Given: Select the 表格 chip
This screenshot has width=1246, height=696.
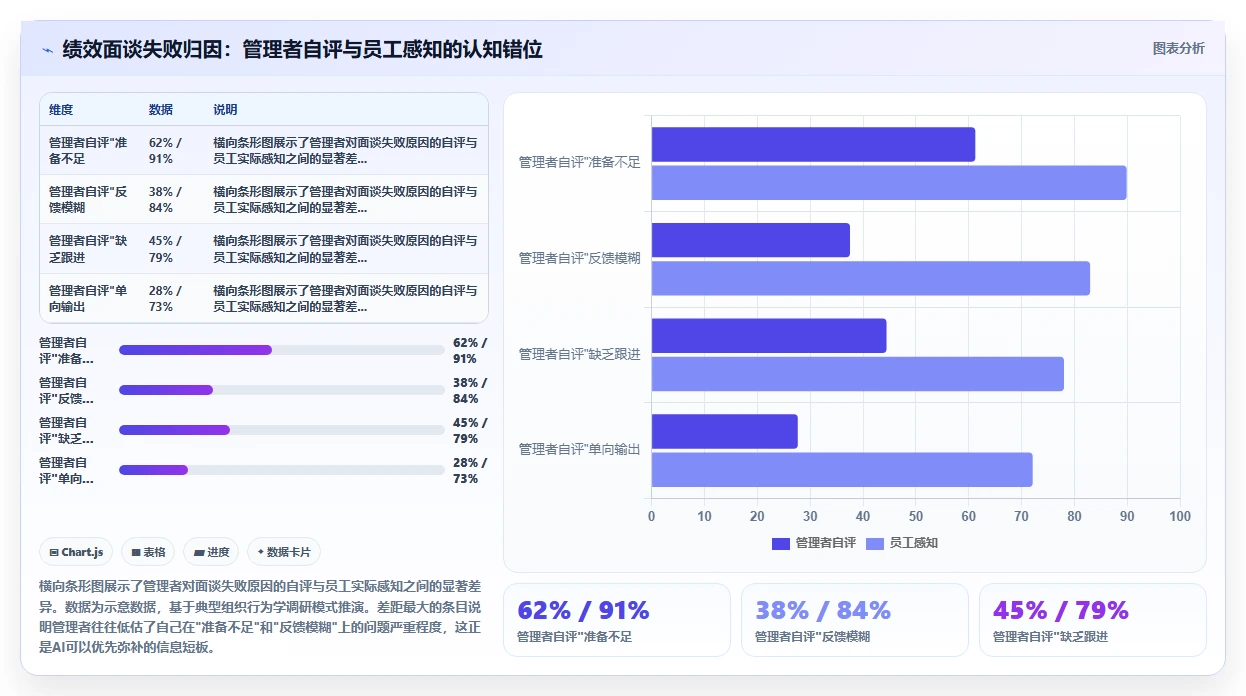Looking at the screenshot, I should tap(148, 552).
